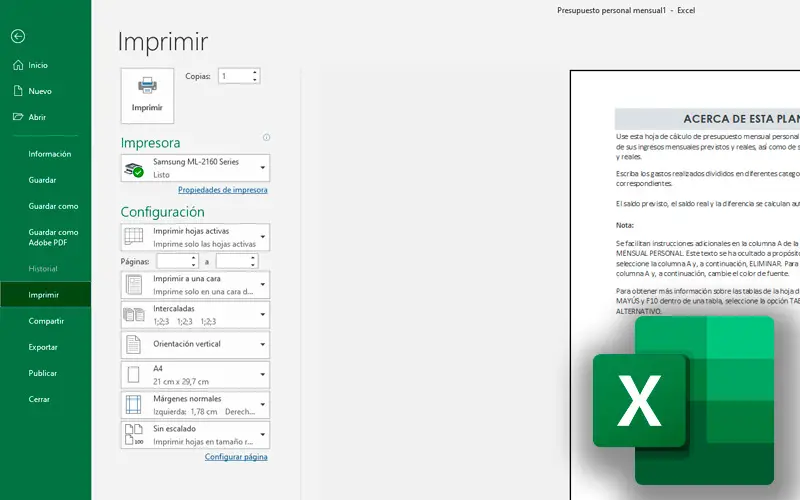Viewport: 800px width, 500px height.
Task: Click the print preview page
Action: (685, 285)
